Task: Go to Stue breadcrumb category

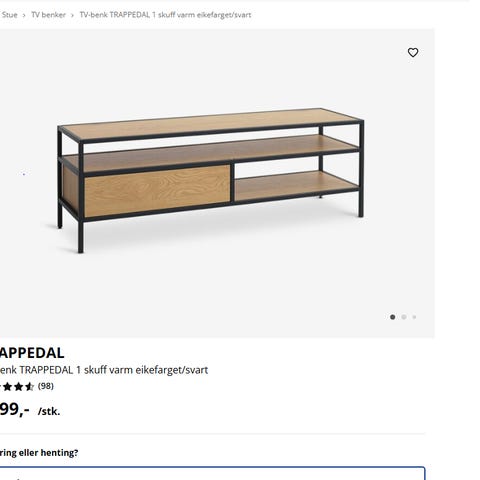Action: [x=9, y=15]
